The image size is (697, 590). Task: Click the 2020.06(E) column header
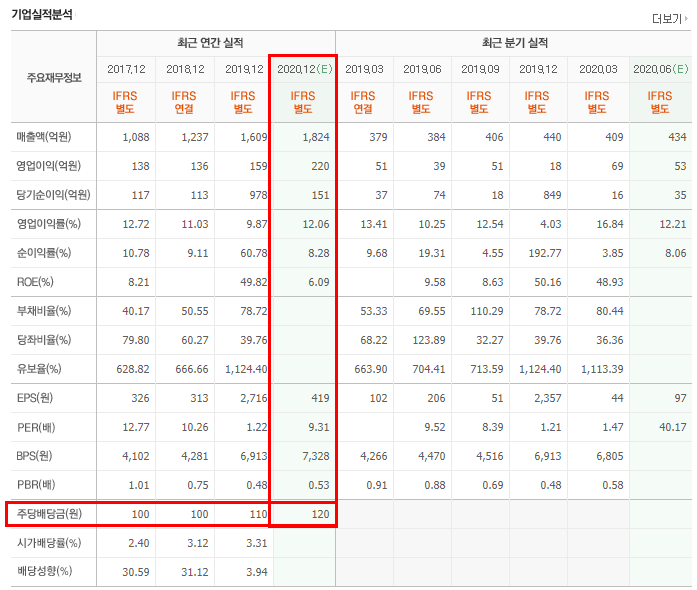click(661, 69)
